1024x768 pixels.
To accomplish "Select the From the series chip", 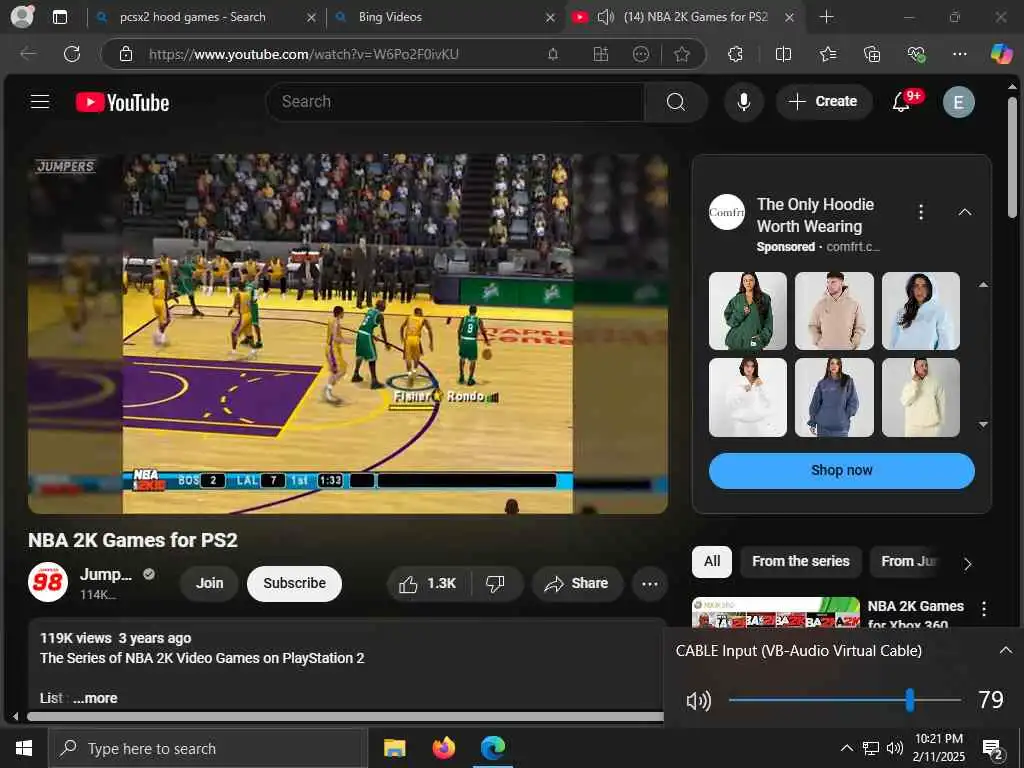I will coord(801,561).
